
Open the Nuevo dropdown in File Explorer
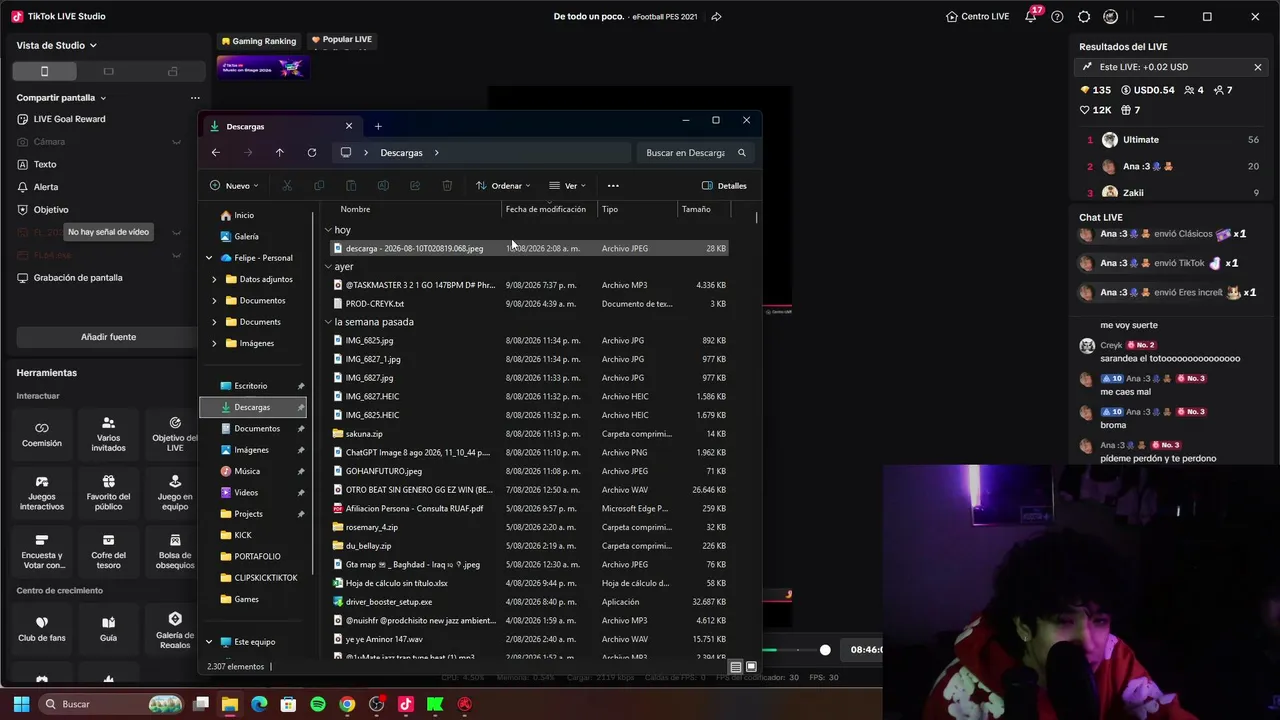click(x=234, y=185)
